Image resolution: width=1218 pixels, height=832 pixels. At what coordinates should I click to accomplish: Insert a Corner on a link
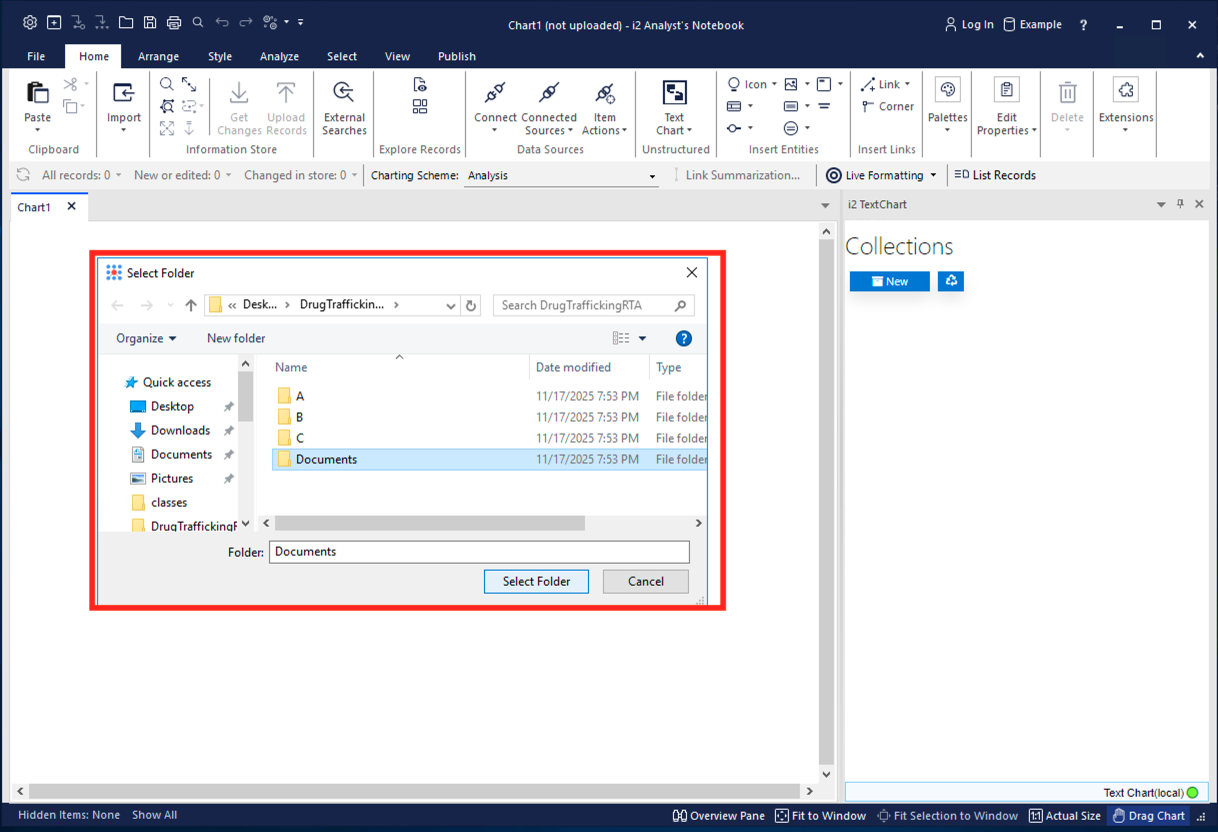click(887, 106)
